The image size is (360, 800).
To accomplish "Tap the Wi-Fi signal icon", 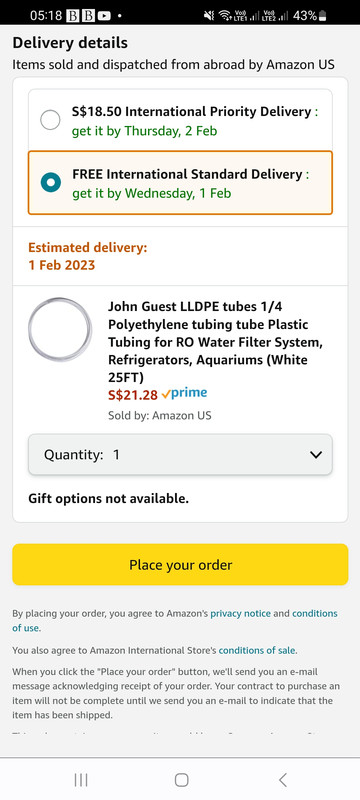I will 225,16.
